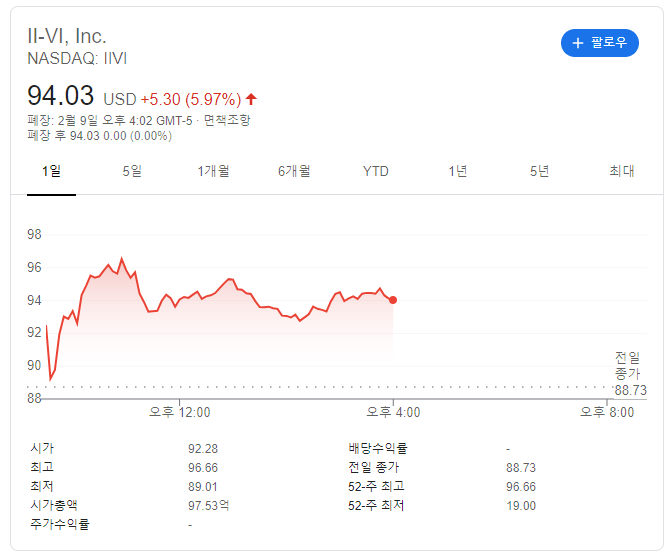Screen dimensions: 671x557
Task: Click the 전일 종가 value 88.73 in table
Action: [x=521, y=468]
